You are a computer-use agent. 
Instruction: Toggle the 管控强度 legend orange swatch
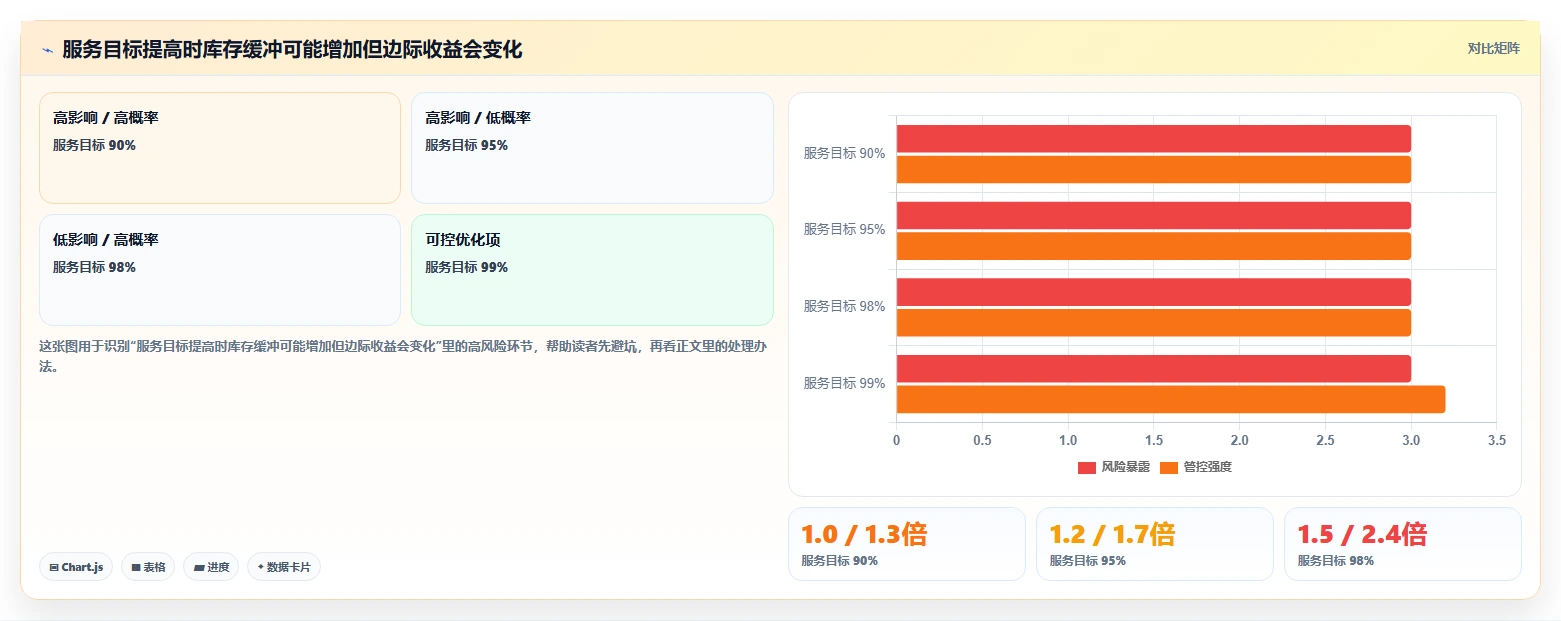tap(1169, 467)
